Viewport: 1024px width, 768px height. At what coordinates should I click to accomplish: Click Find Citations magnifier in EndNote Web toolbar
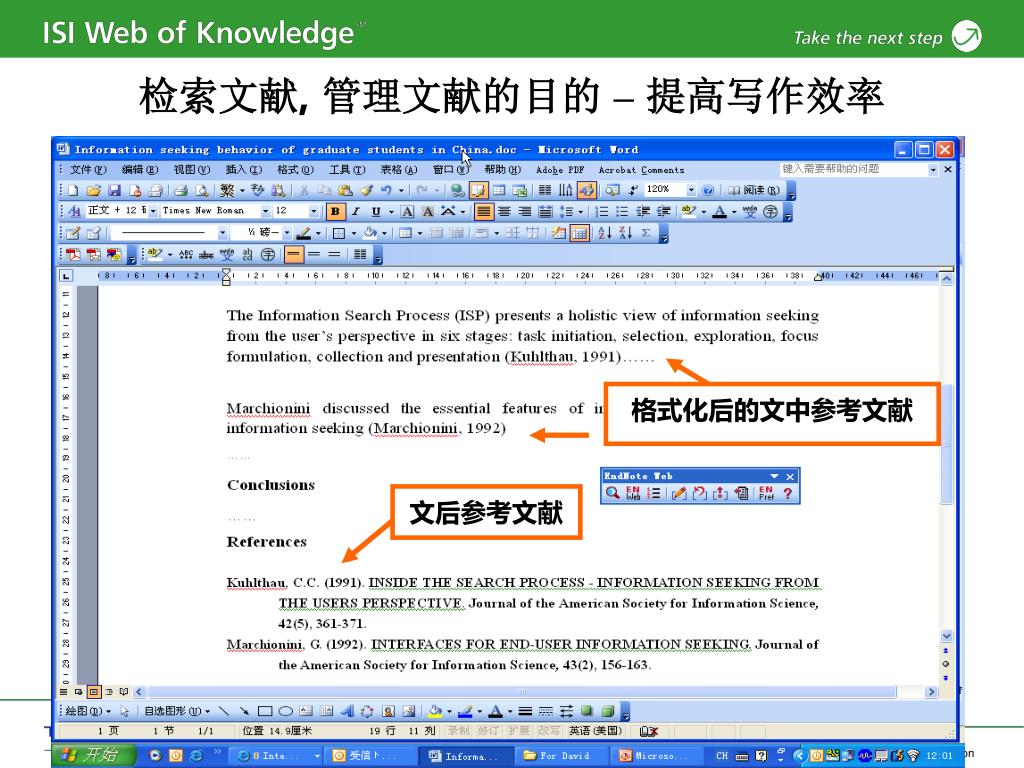pos(612,493)
